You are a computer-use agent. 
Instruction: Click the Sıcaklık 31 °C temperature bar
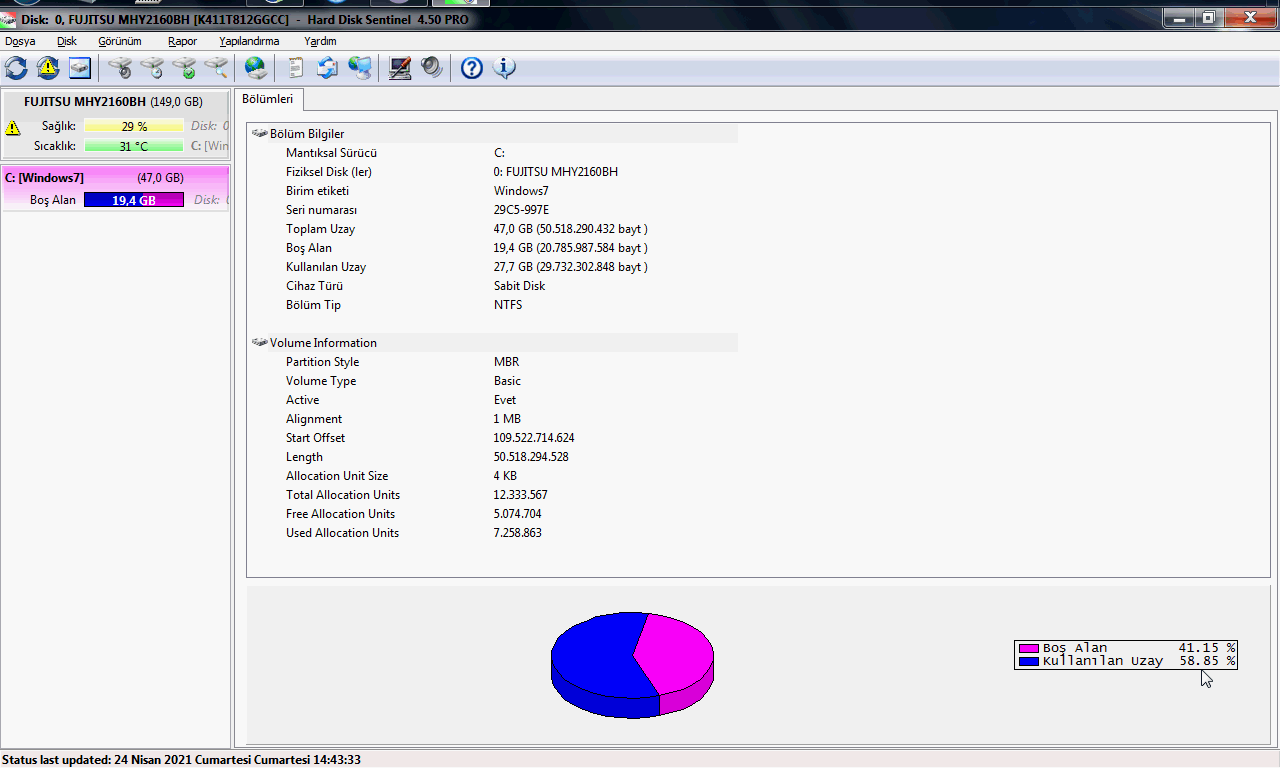point(134,146)
